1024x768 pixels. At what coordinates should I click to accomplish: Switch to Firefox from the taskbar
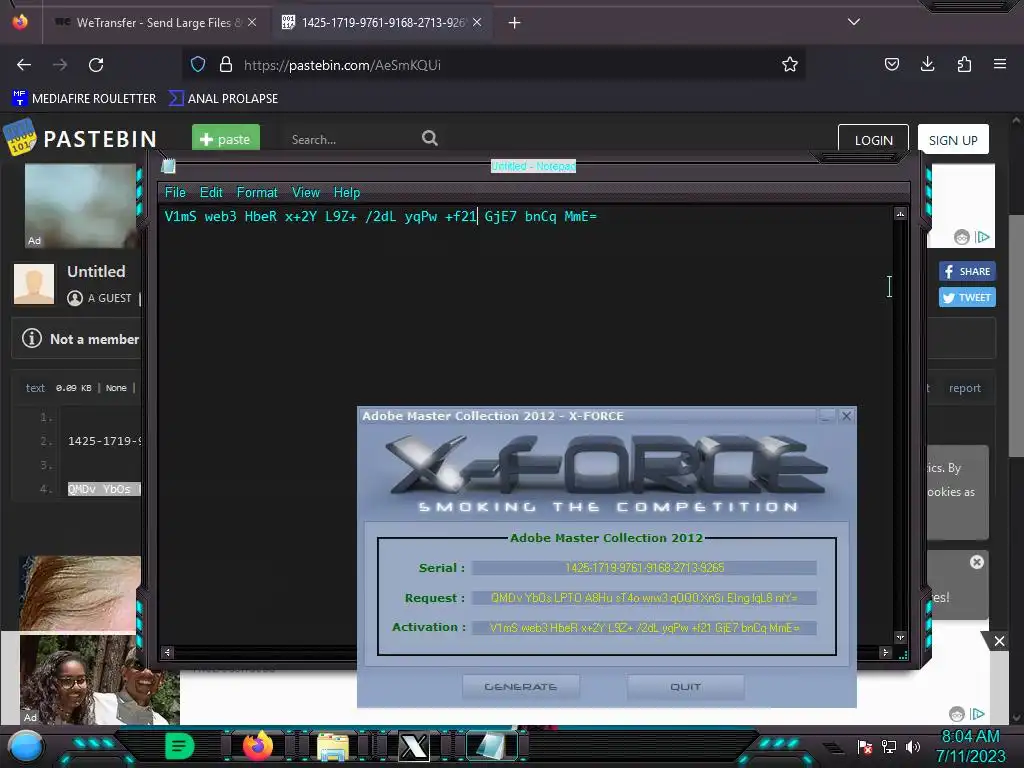pos(257,746)
